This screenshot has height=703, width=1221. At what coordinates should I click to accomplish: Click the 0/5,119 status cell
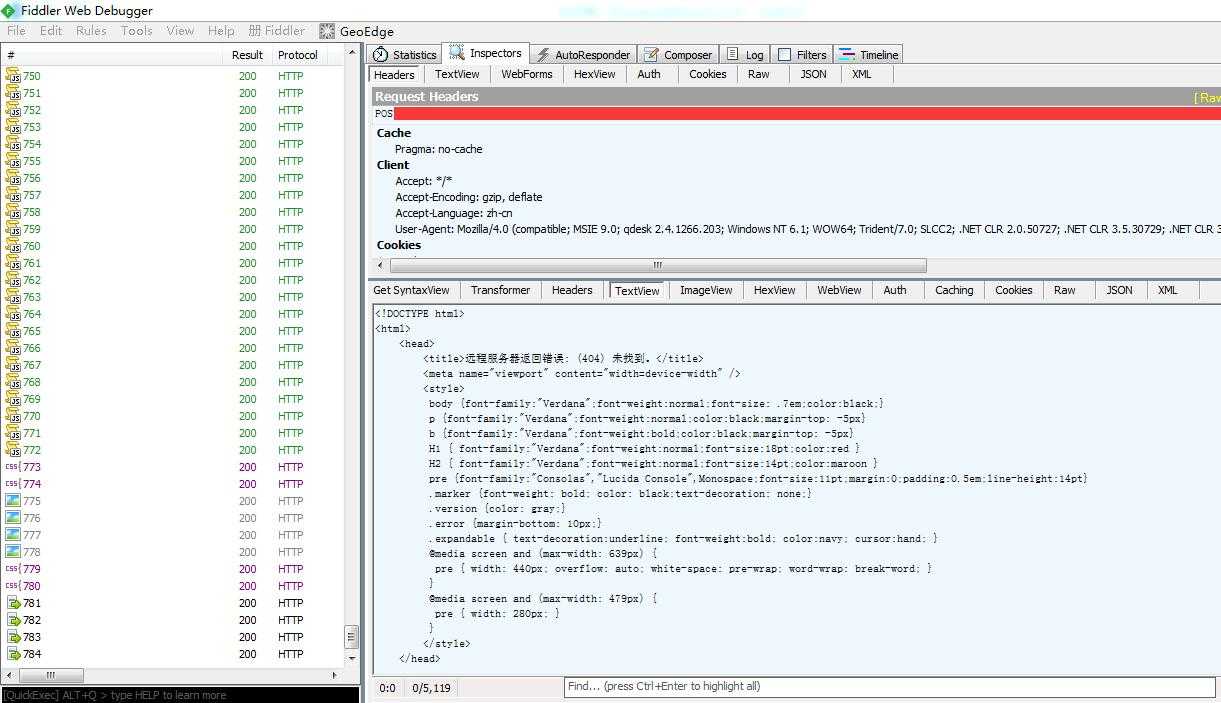(x=431, y=688)
